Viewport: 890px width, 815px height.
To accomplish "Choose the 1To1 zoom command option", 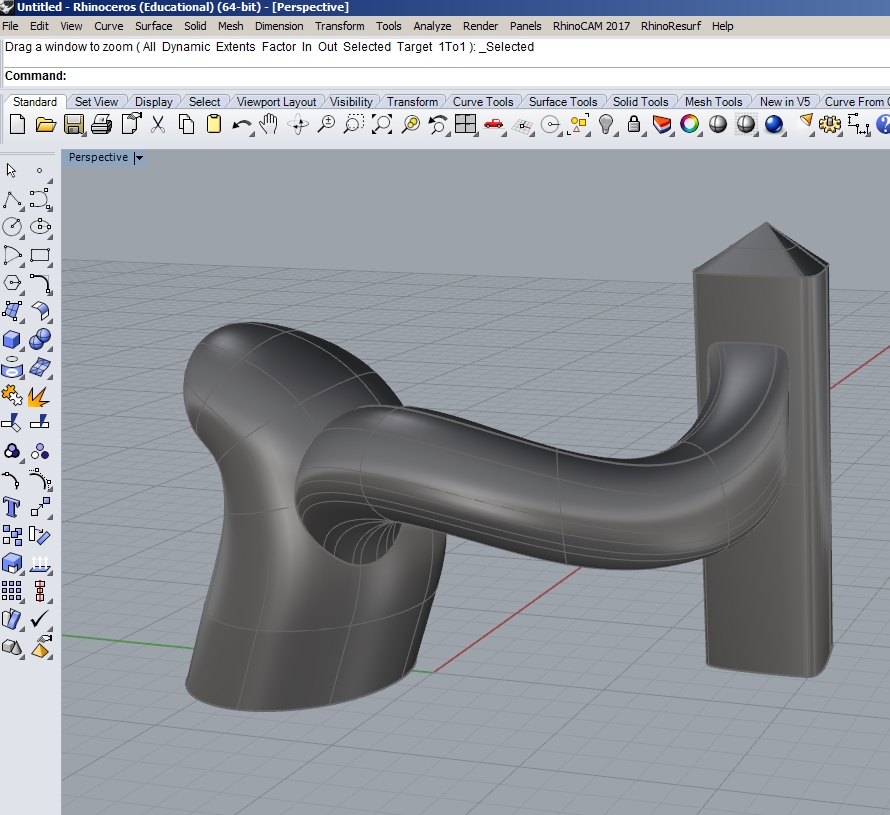I will pyautogui.click(x=452, y=47).
